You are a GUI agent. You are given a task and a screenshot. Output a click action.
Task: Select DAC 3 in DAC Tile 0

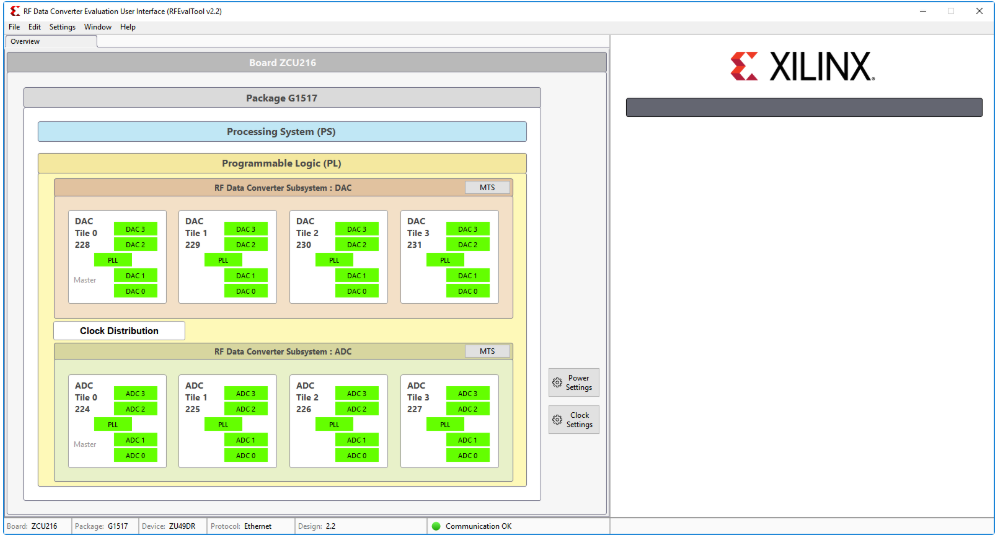click(x=135, y=229)
